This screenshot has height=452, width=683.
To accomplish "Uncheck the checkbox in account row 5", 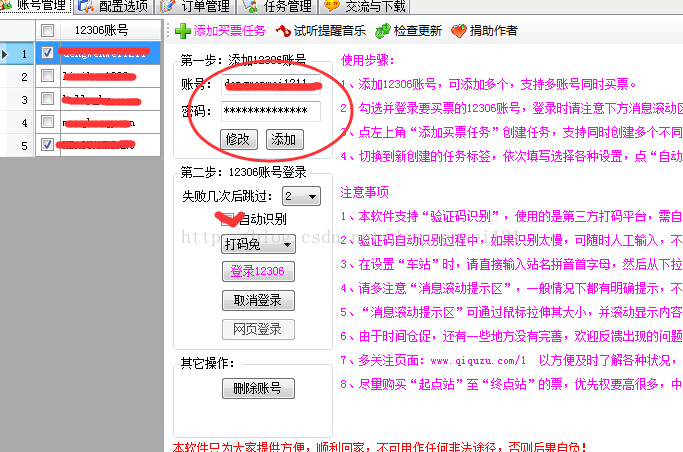I will pyautogui.click(x=47, y=144).
